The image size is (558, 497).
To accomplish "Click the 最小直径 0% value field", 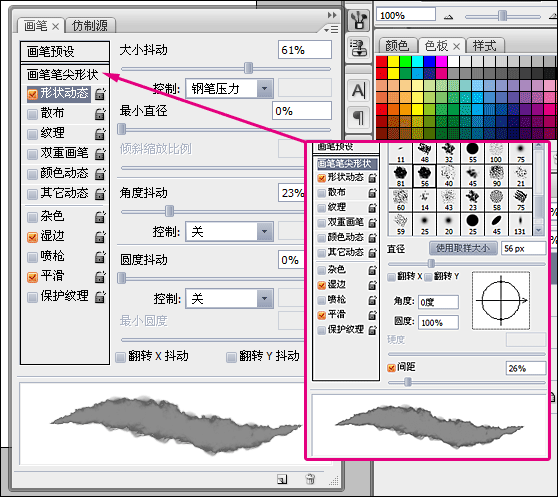I will [302, 111].
